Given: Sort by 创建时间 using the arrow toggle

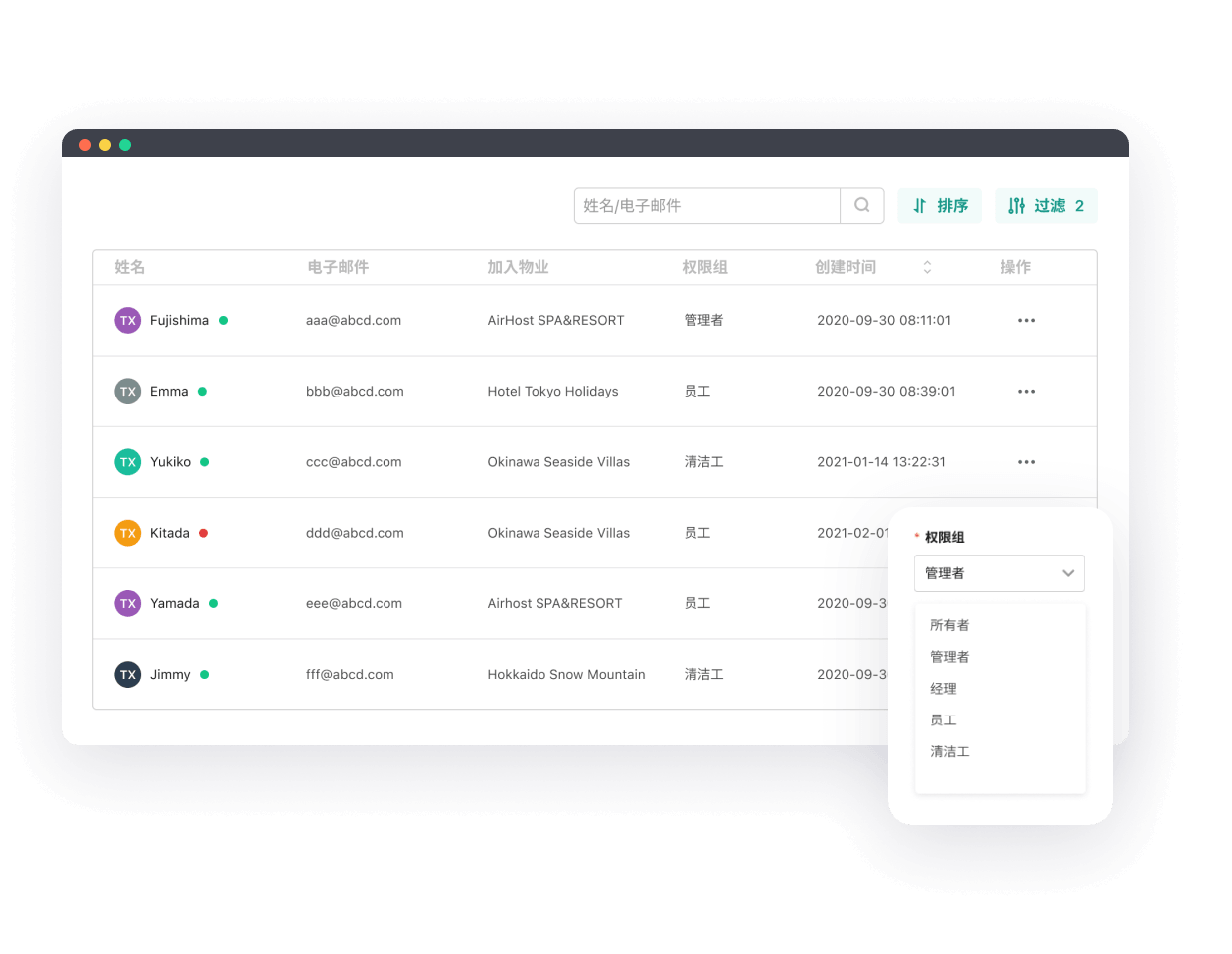Looking at the screenshot, I should coord(927,267).
